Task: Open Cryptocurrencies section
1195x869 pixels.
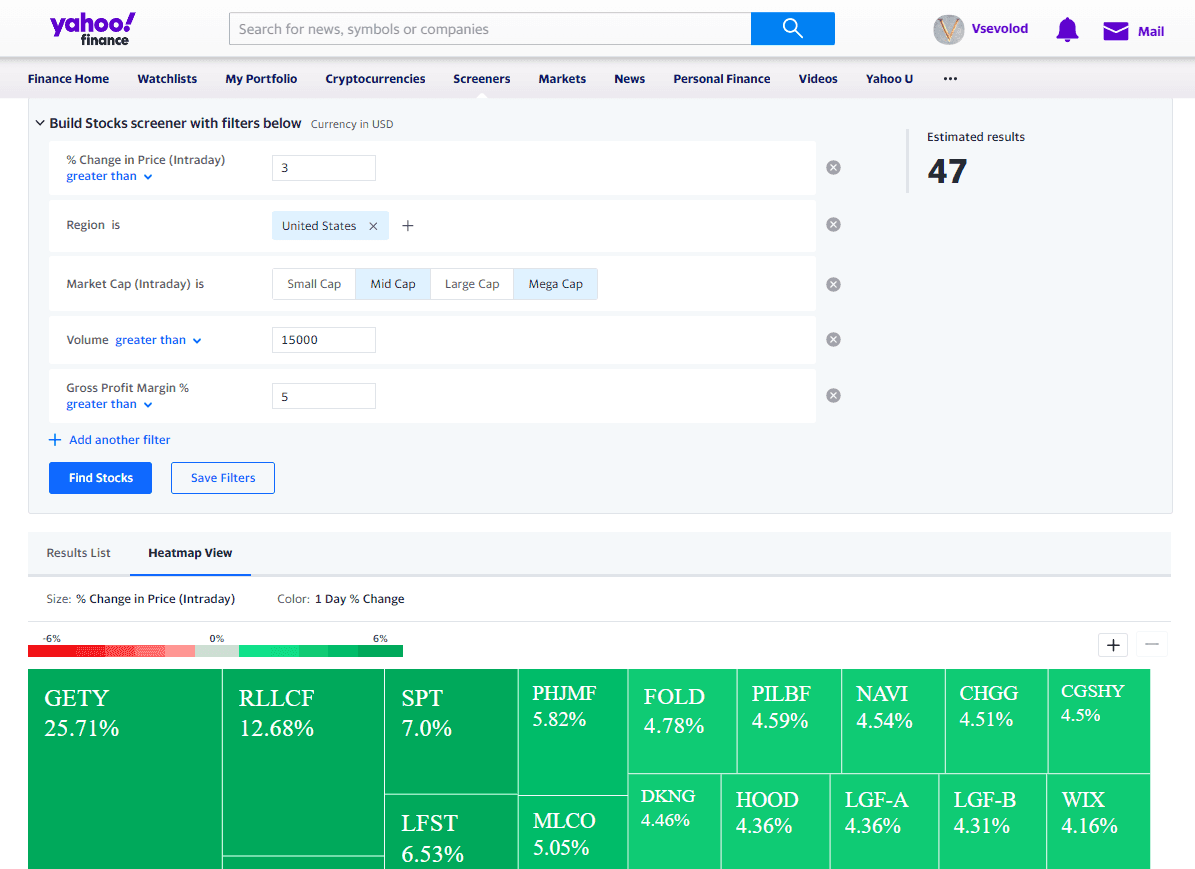Action: (375, 79)
